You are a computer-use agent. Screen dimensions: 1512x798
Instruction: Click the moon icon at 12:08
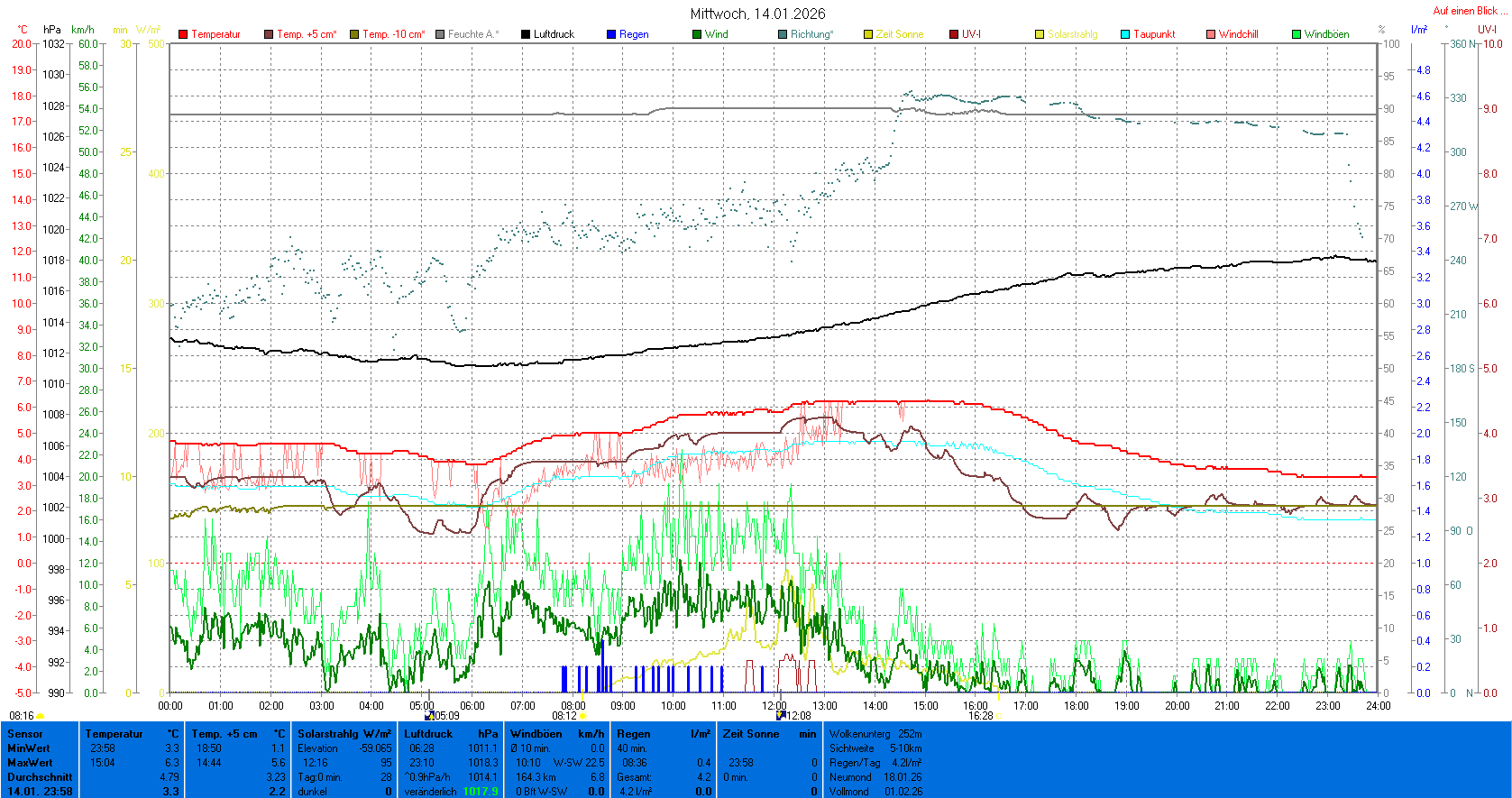781,716
